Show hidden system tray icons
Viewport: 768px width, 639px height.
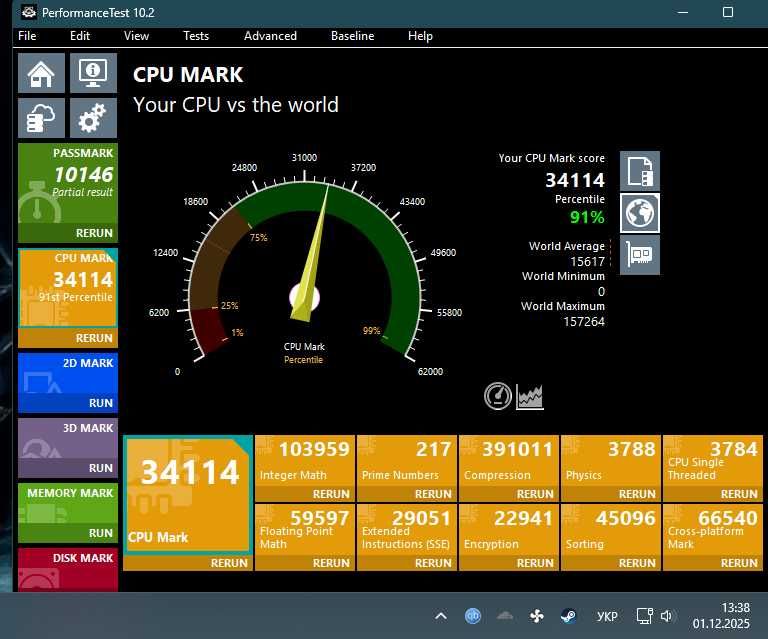pyautogui.click(x=441, y=616)
